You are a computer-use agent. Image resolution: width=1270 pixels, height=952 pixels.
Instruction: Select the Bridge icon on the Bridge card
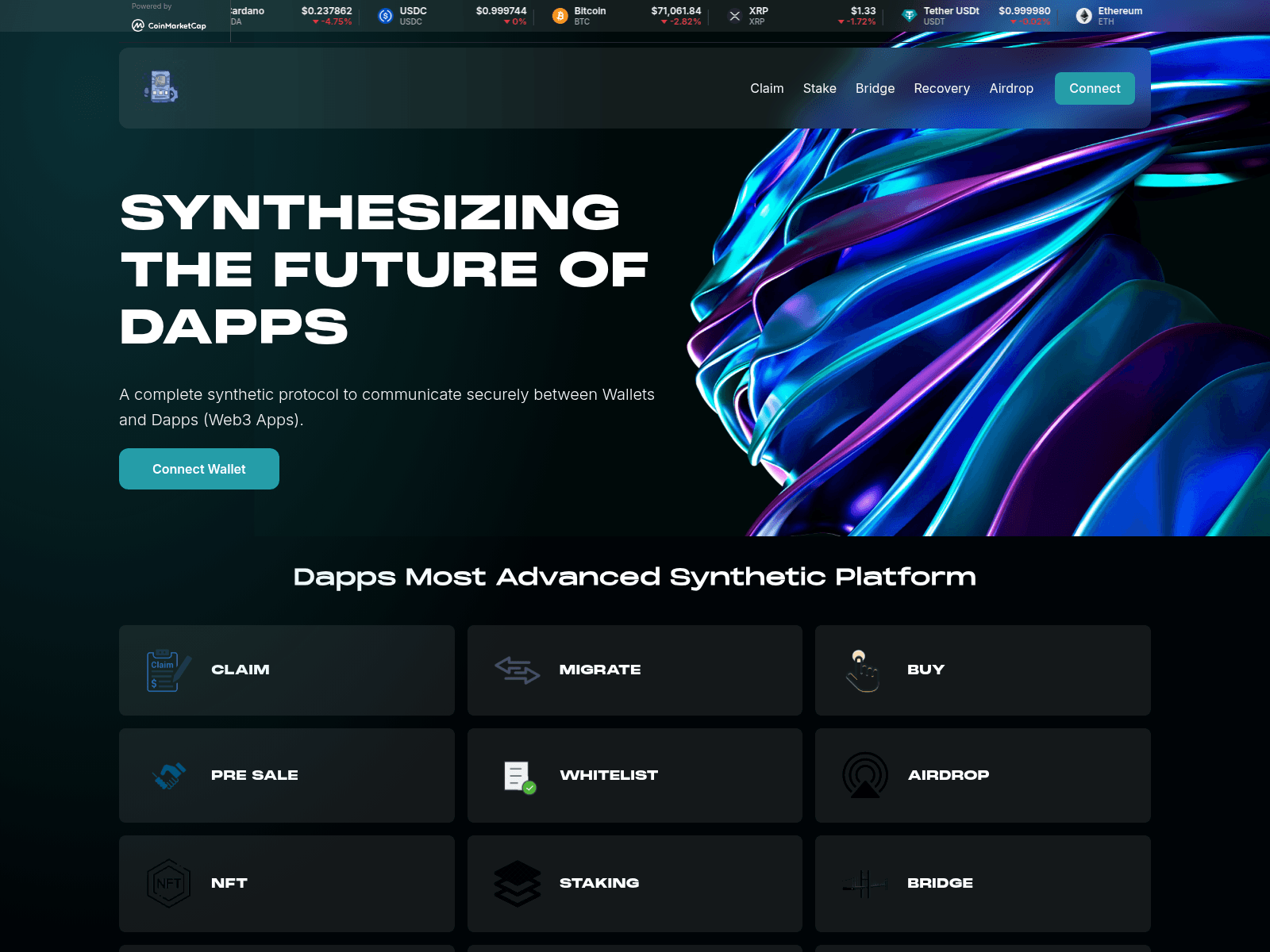click(x=864, y=883)
